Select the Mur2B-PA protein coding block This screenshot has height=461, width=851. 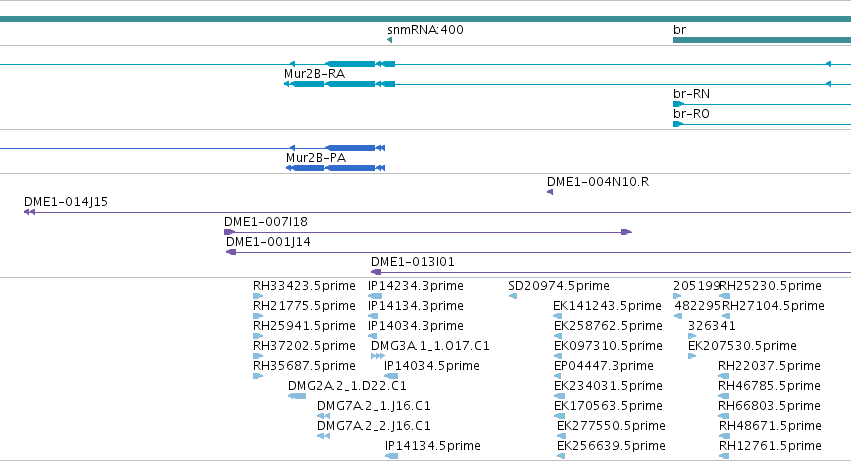point(350,168)
